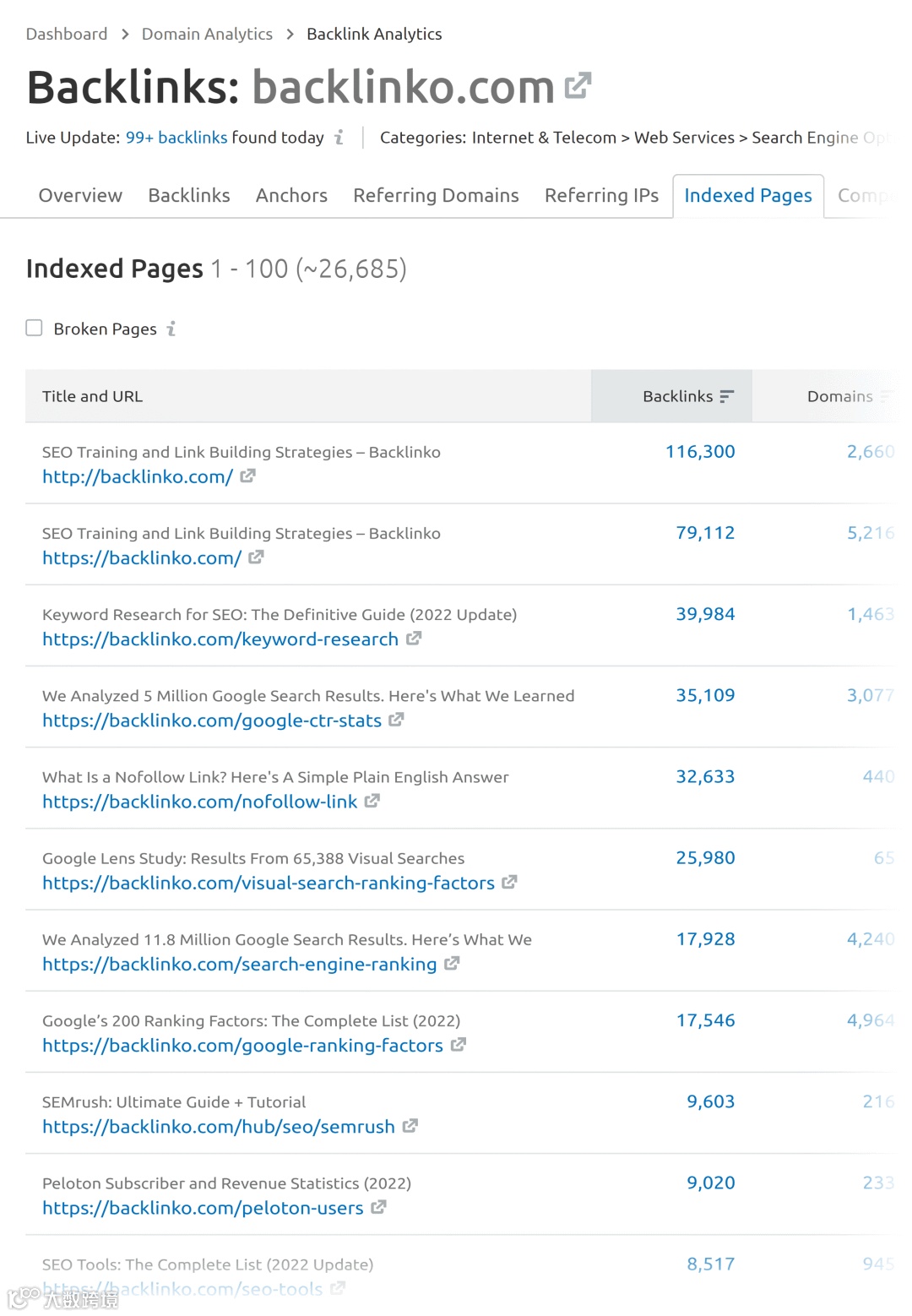The image size is (912, 1316).
Task: Go to the Referring IPs tab
Action: (x=601, y=195)
